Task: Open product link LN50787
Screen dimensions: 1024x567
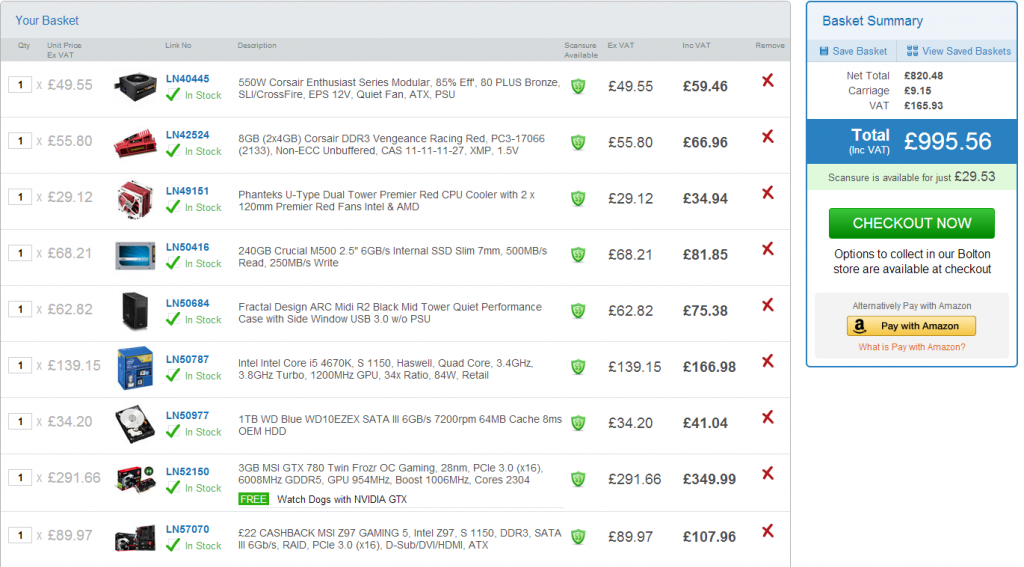Action: [x=187, y=360]
